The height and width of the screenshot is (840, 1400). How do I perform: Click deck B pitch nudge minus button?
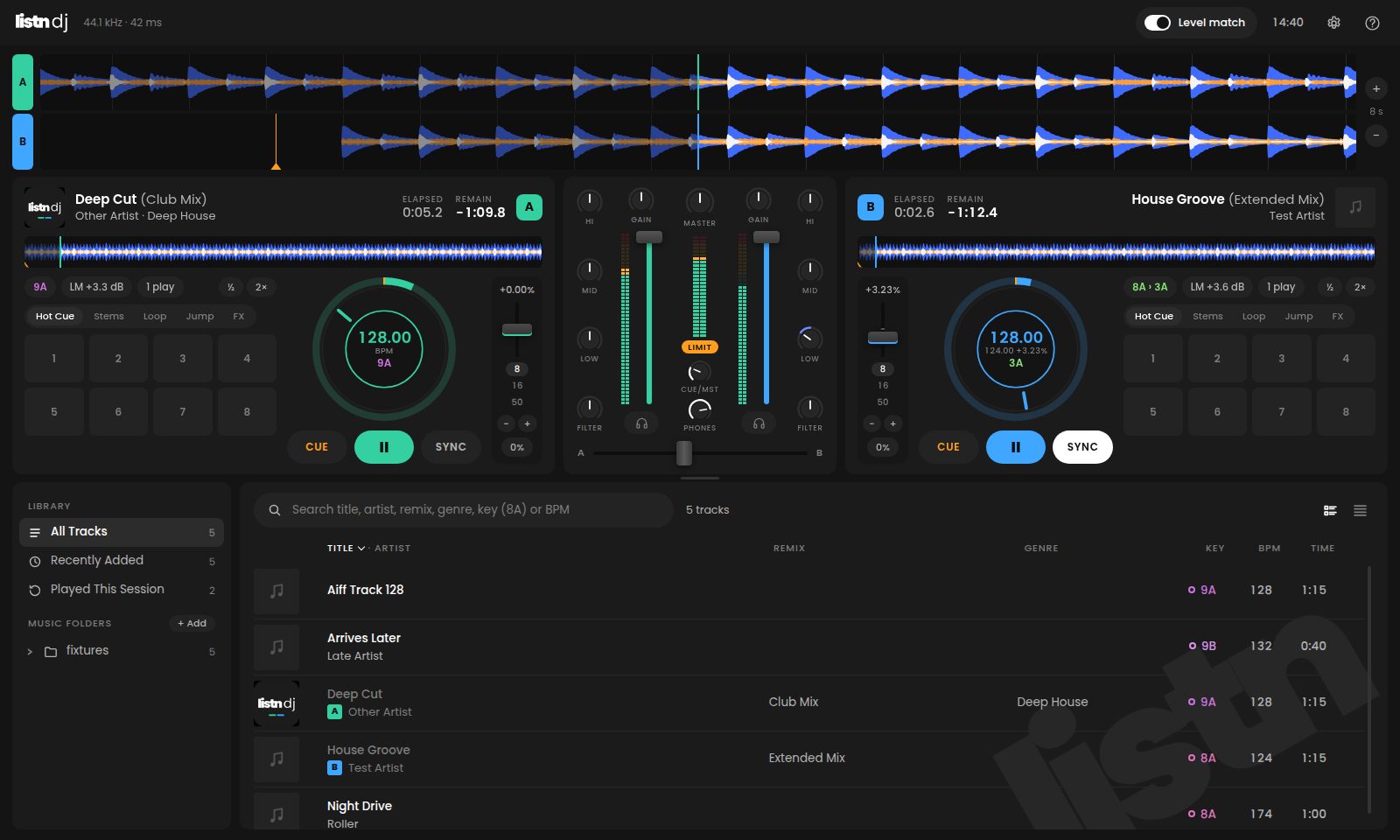[x=871, y=423]
